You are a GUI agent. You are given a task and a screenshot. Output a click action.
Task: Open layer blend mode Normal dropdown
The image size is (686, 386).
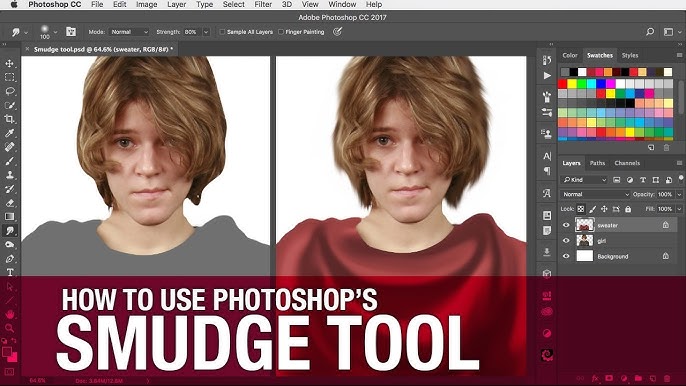click(595, 194)
